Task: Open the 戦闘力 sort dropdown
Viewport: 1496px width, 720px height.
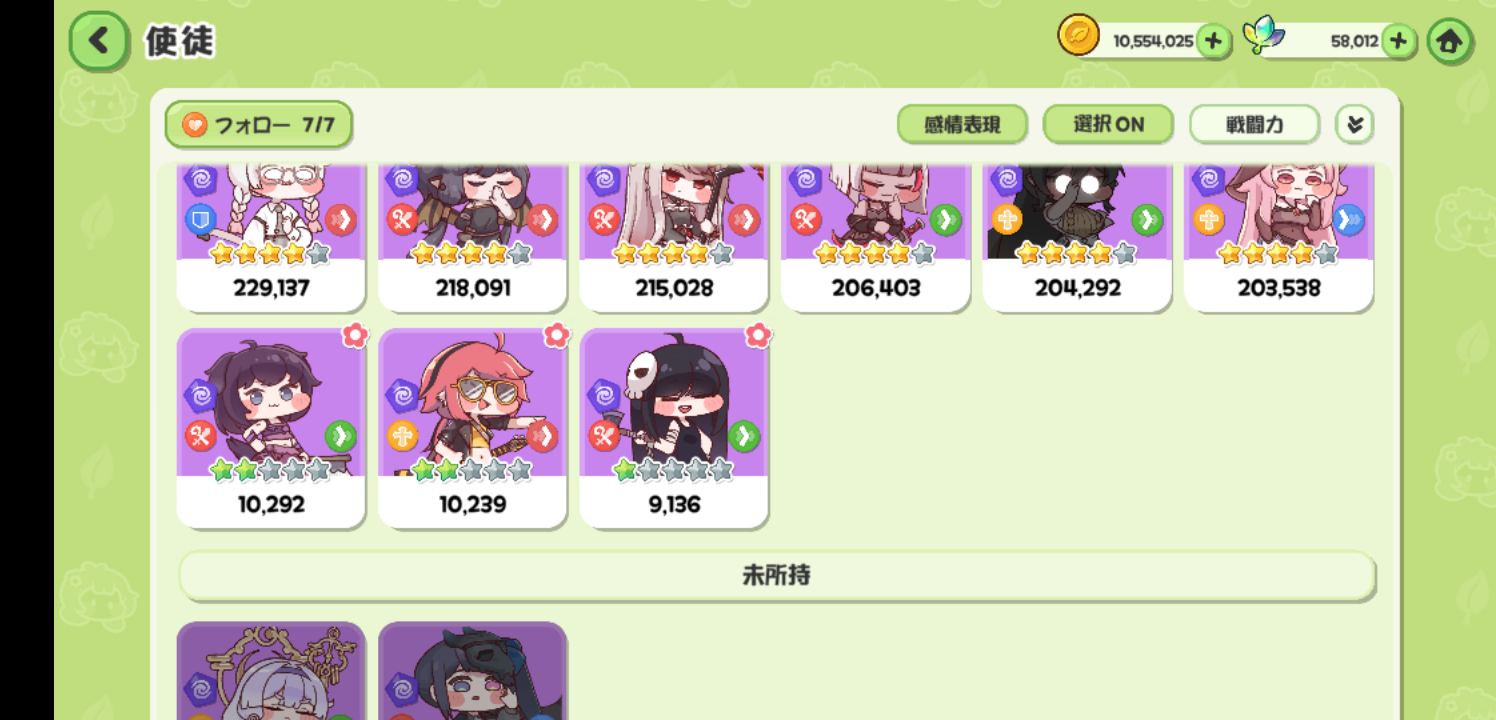Action: pyautogui.click(x=1254, y=125)
